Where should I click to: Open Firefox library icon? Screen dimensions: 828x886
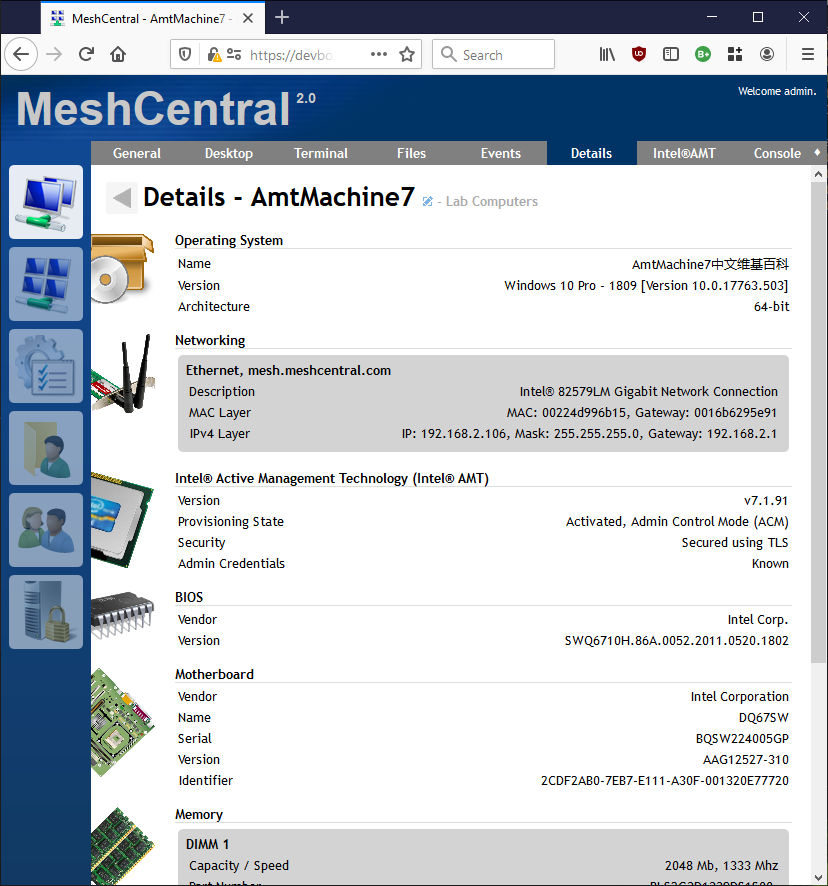(x=607, y=54)
